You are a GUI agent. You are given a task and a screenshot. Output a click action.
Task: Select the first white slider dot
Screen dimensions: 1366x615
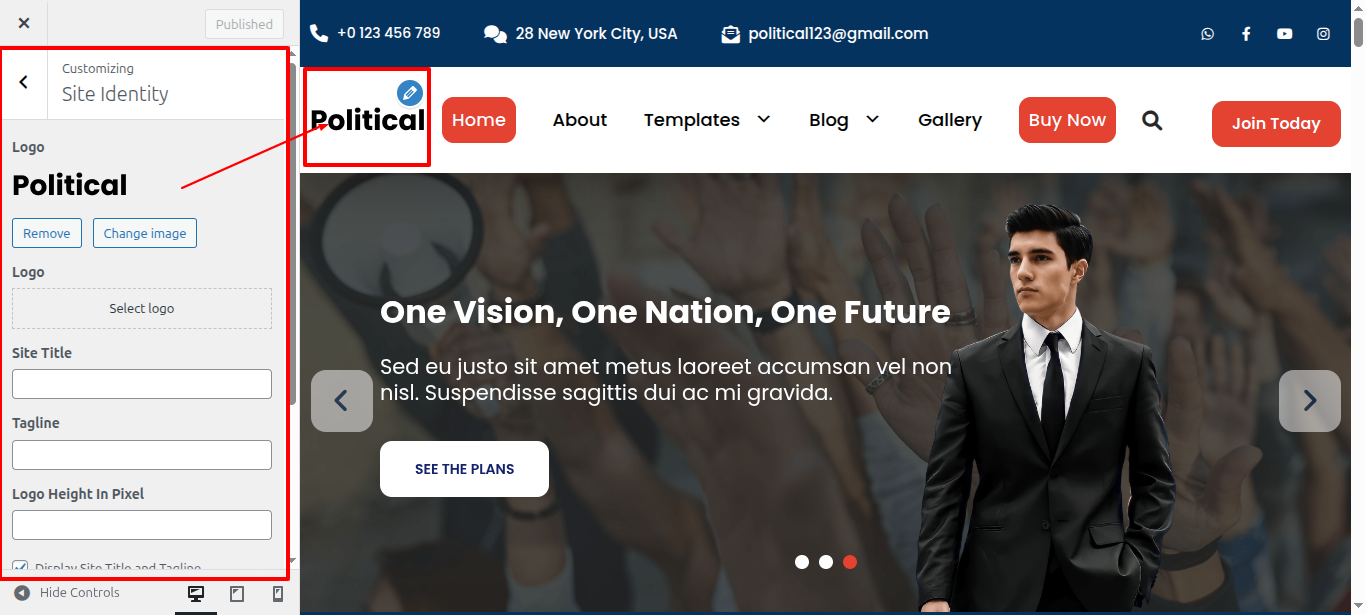tap(802, 562)
